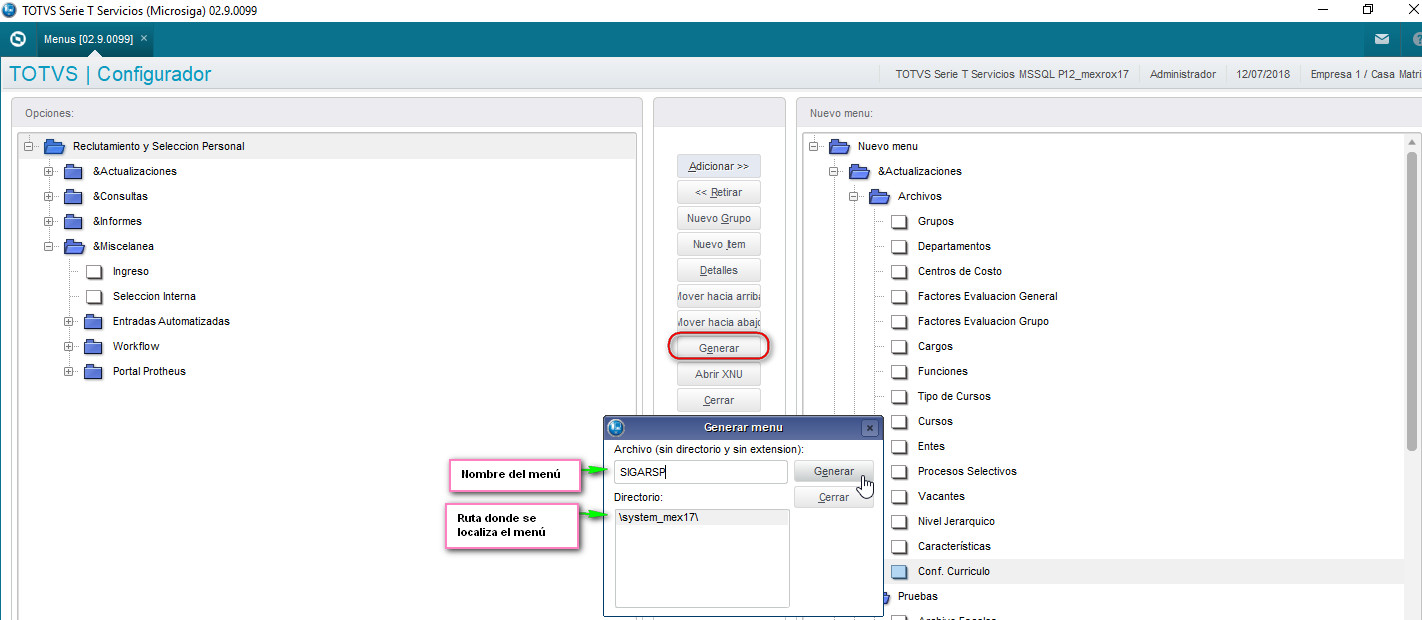Click the Cargos item icon
The image size is (1422, 620).
point(899,346)
